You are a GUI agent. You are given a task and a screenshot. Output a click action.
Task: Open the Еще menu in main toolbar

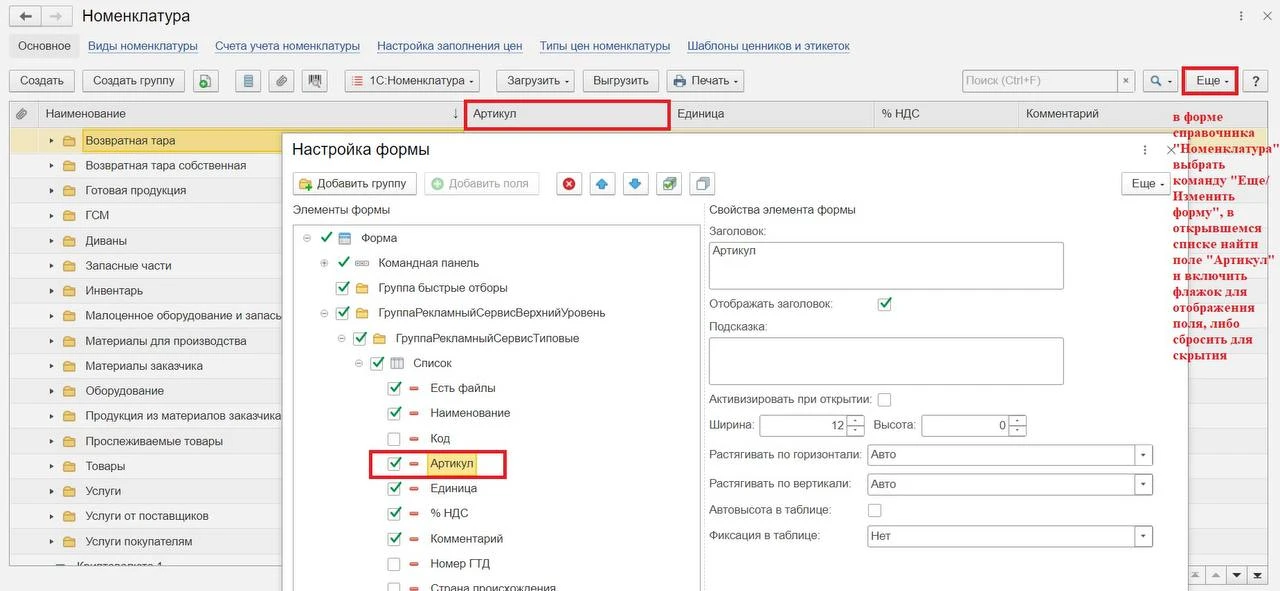1211,81
